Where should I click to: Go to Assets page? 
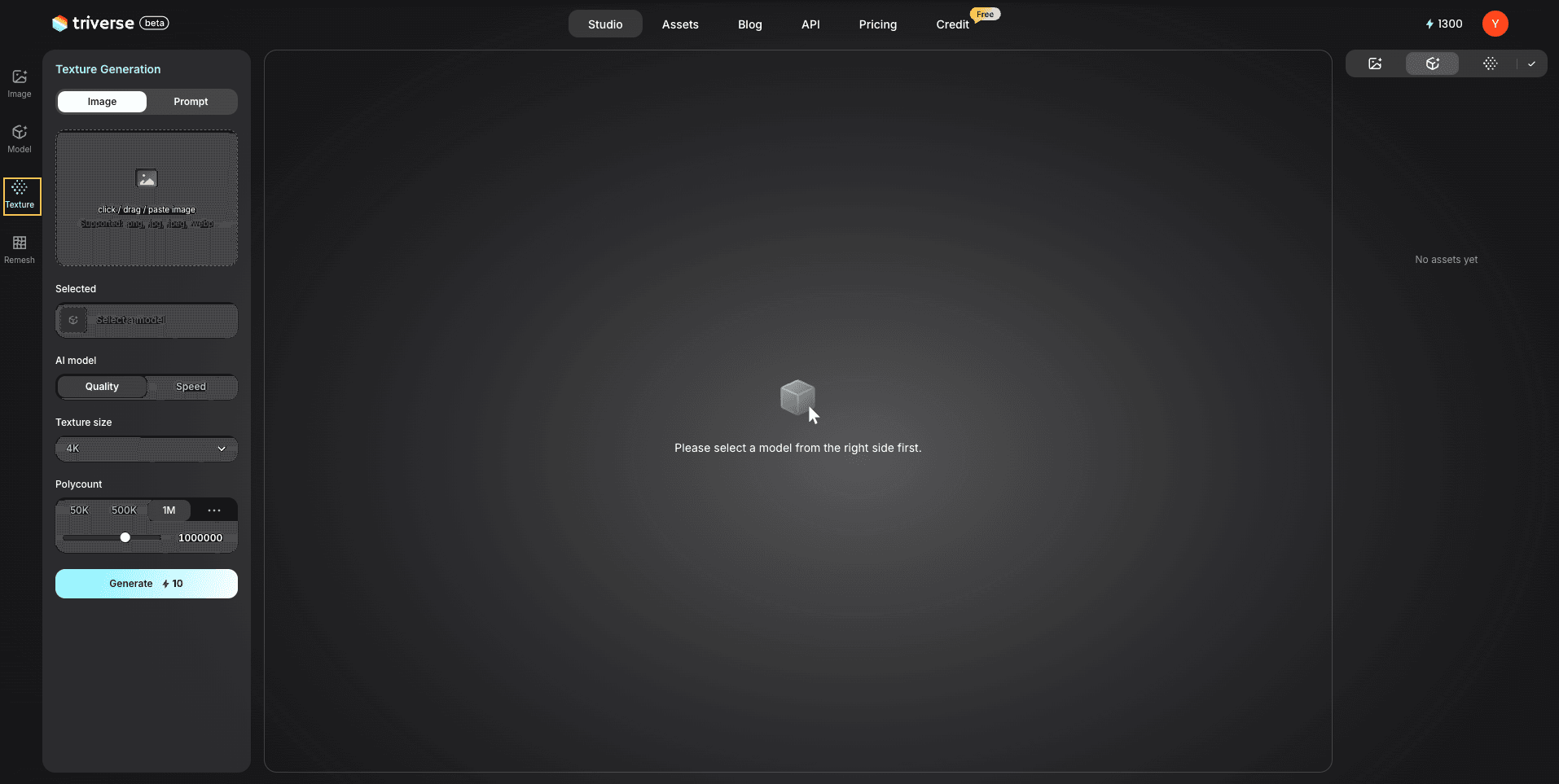click(x=680, y=24)
